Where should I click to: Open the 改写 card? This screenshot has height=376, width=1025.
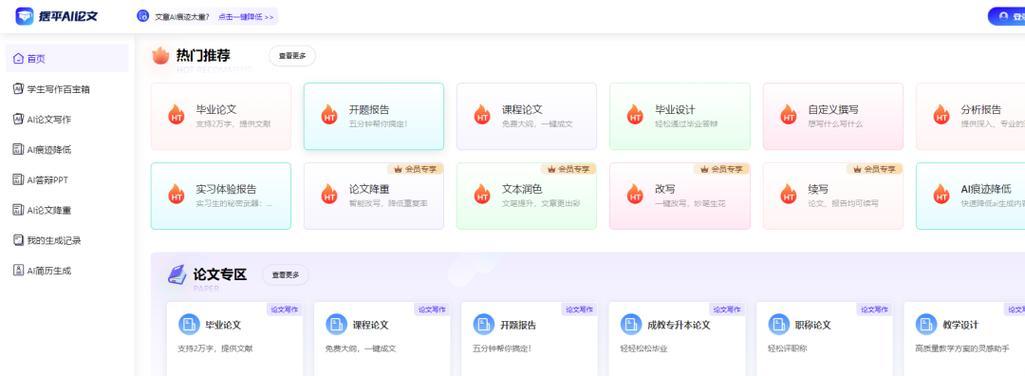[x=680, y=196]
